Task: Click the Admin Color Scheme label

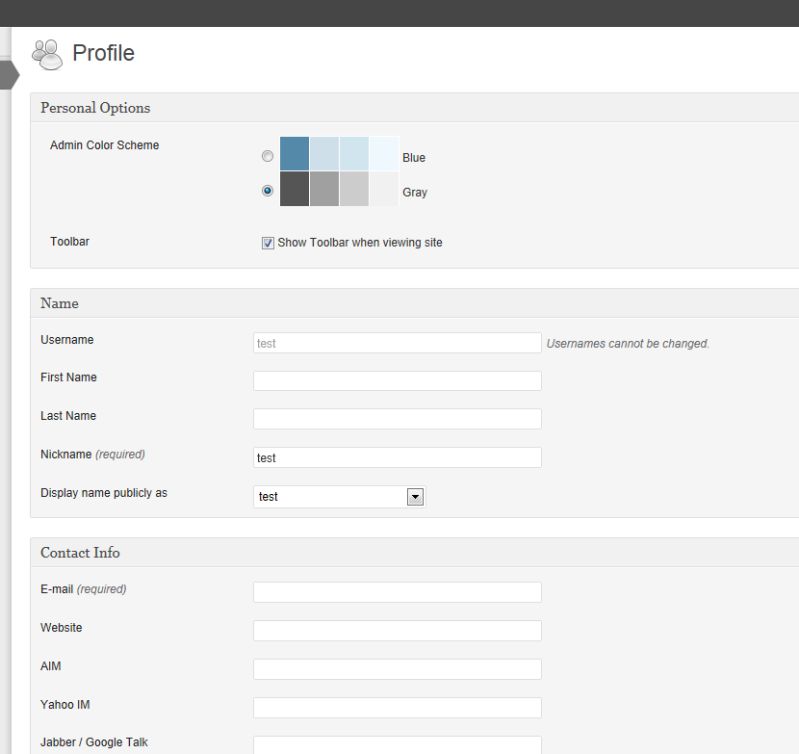Action: [104, 145]
